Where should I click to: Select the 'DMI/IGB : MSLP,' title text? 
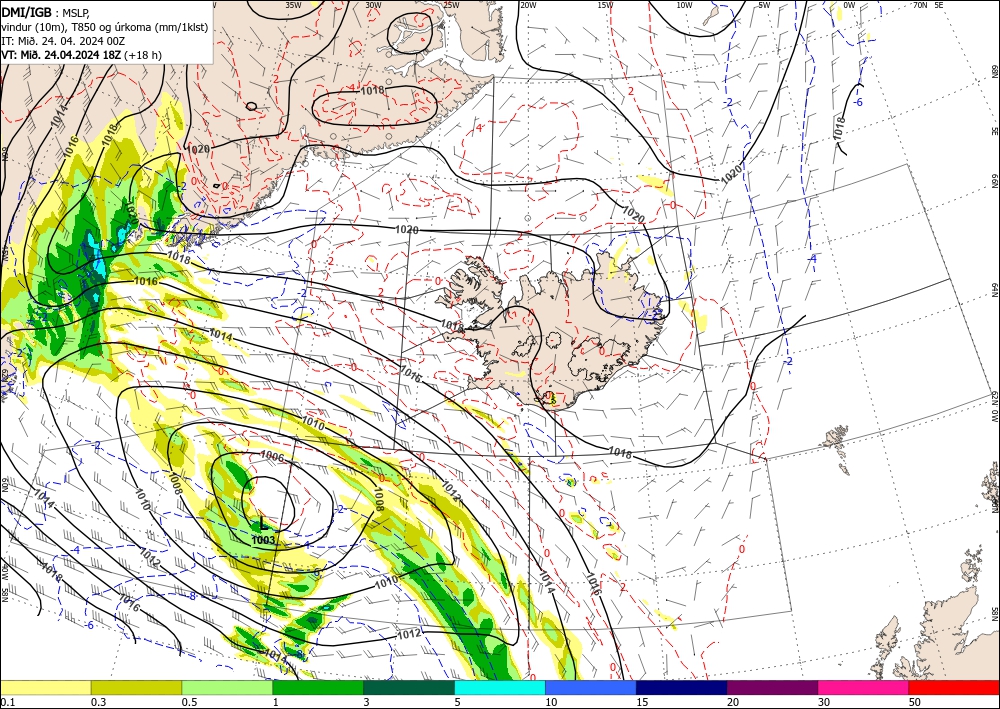pyautogui.click(x=45, y=12)
